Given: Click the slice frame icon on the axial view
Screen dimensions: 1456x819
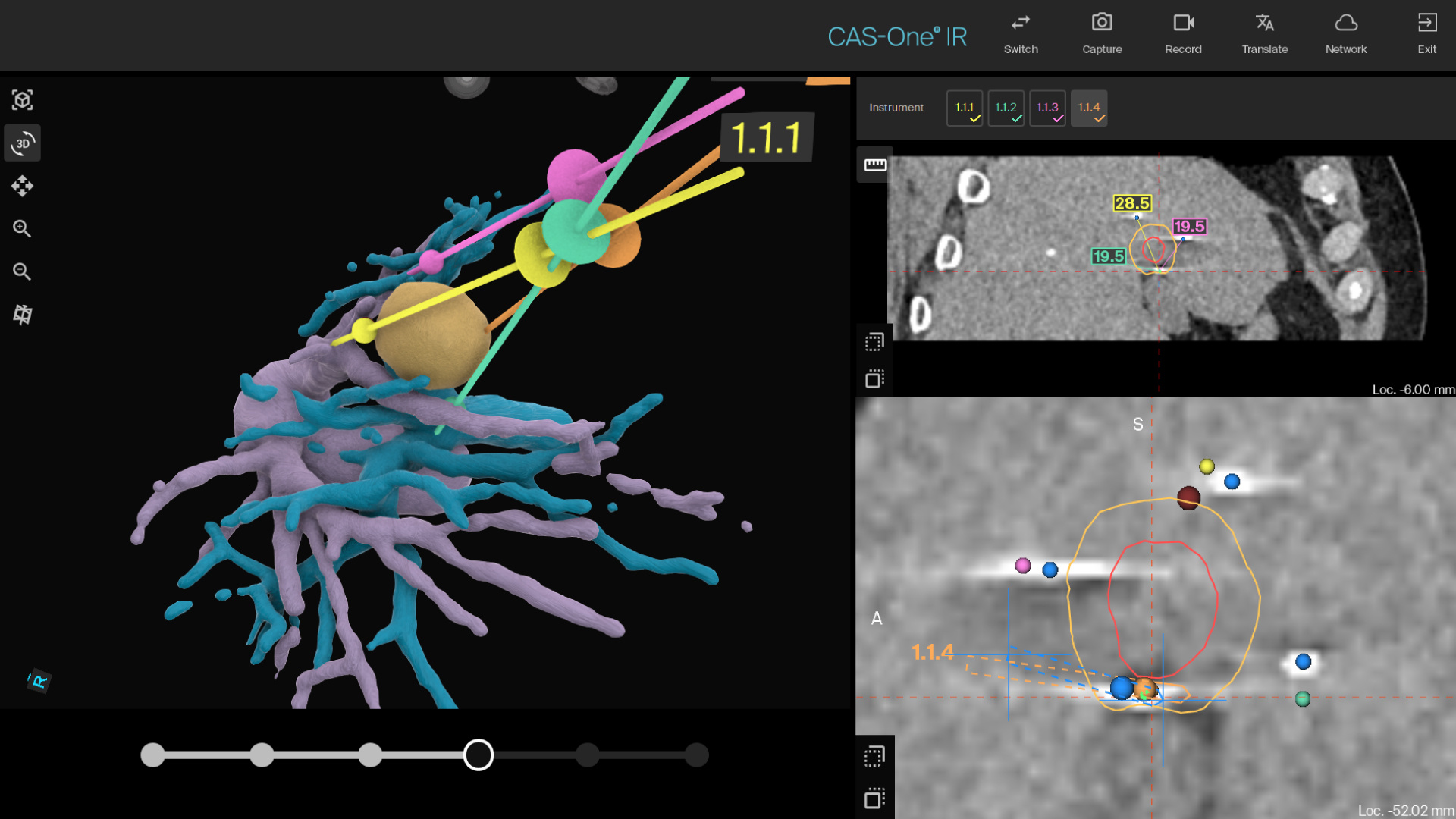Looking at the screenshot, I should coord(874,340).
